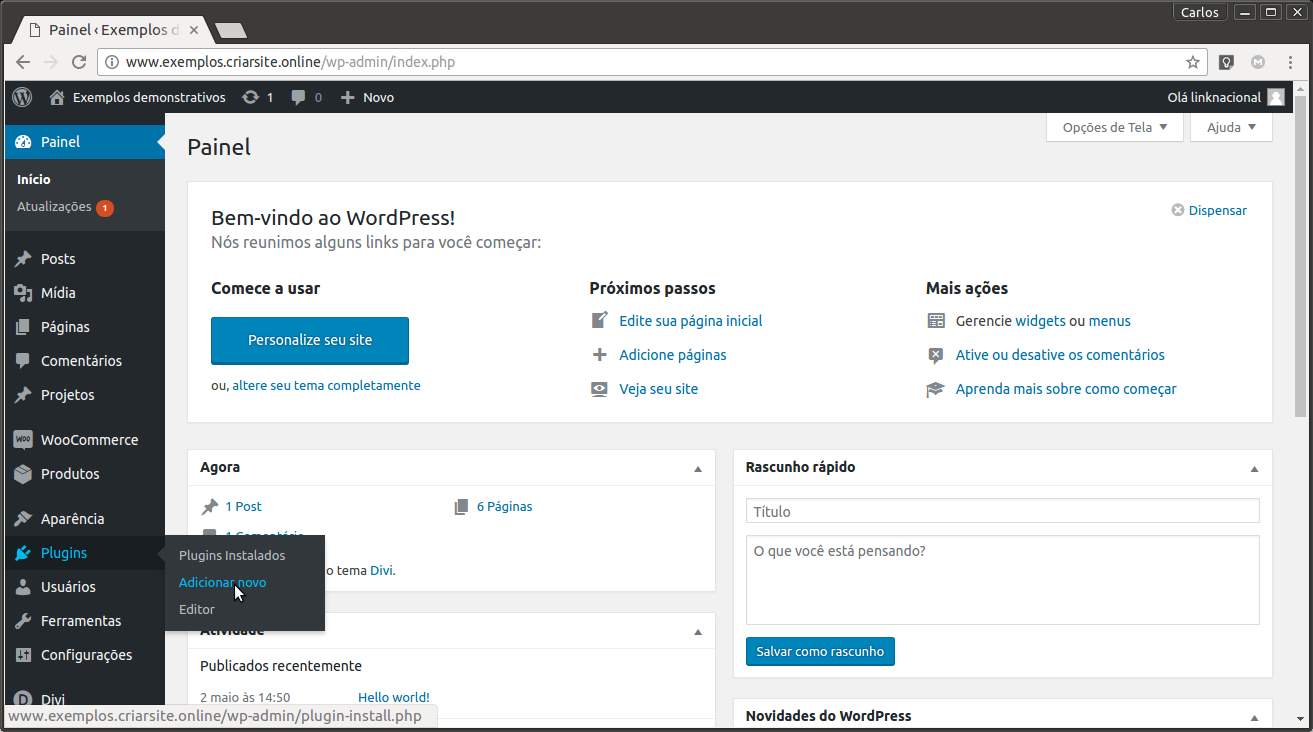Screen dimensions: 1313x732
Task: Open WooCommerce from the sidebar
Action: 89,440
